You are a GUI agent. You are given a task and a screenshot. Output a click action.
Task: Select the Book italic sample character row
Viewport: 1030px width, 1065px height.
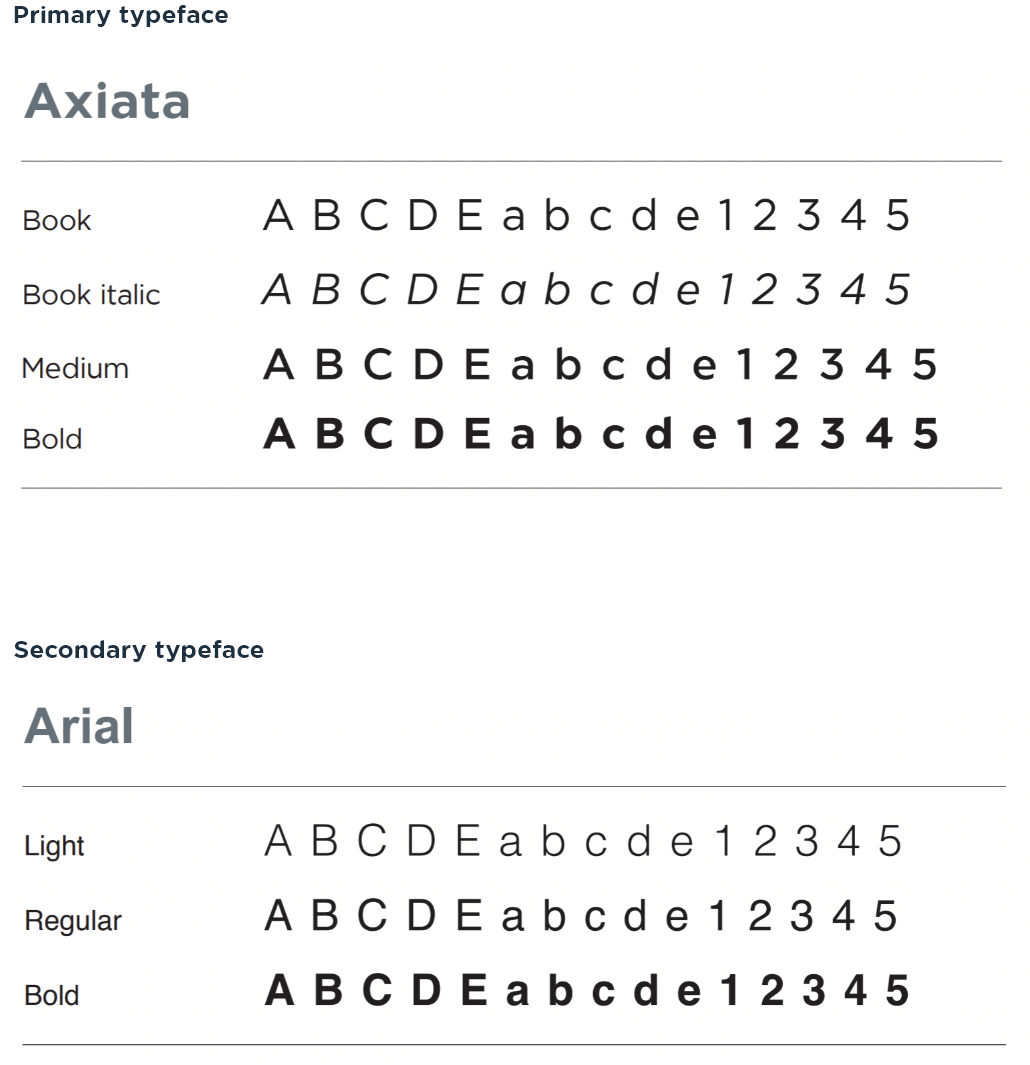tap(586, 290)
